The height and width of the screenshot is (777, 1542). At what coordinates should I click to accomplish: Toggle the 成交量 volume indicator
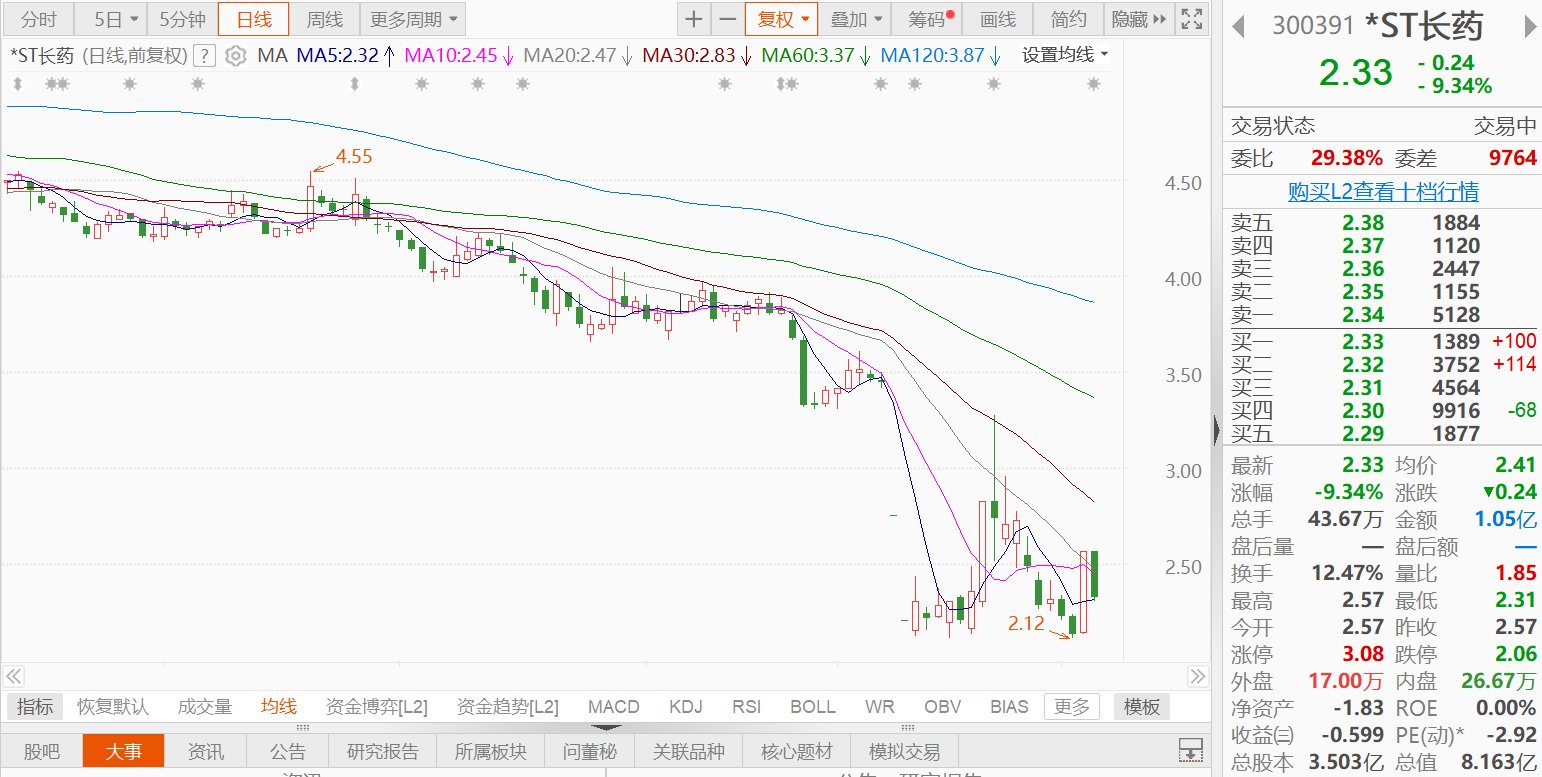pyautogui.click(x=204, y=707)
